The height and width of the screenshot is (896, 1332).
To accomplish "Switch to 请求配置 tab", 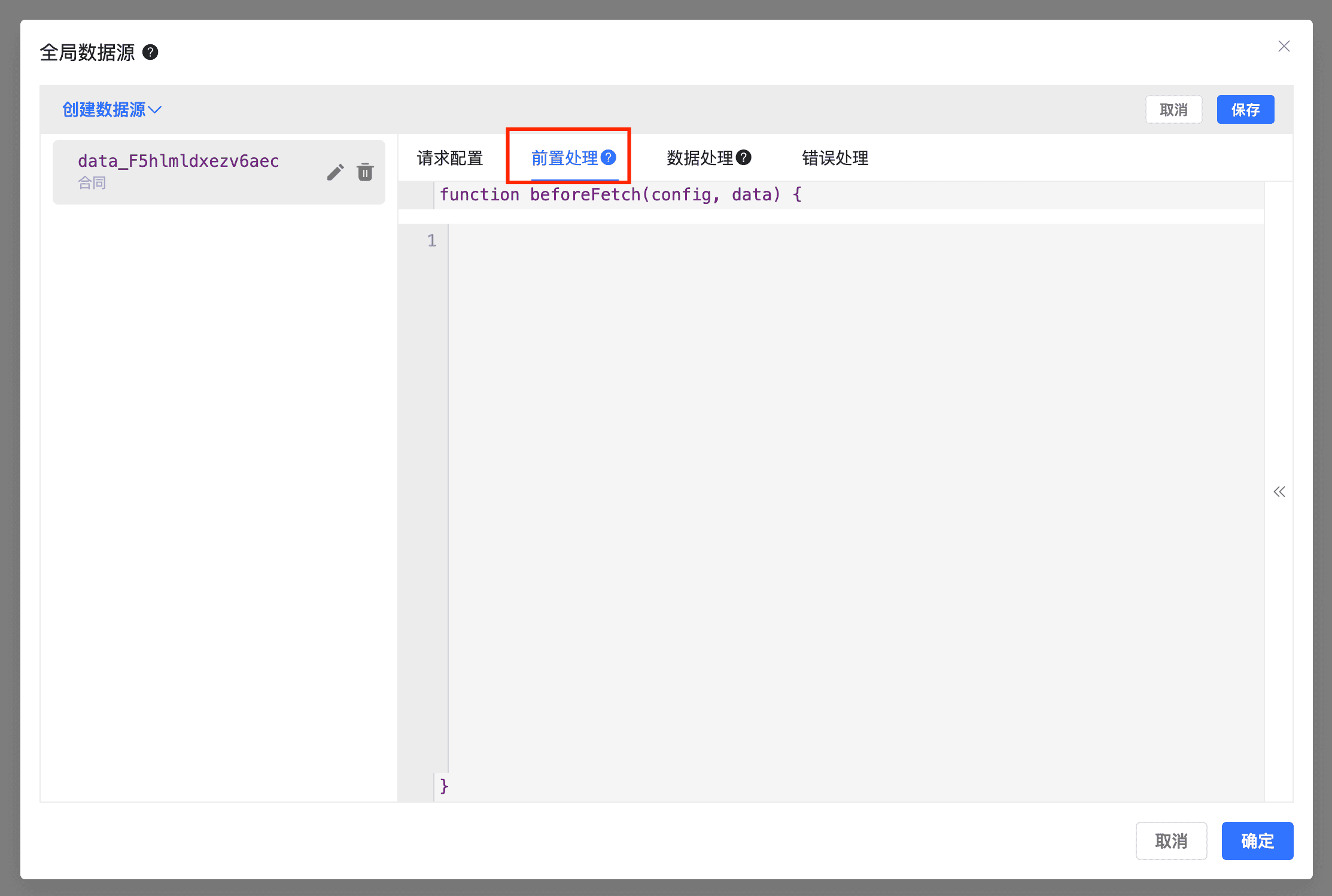I will coord(450,158).
